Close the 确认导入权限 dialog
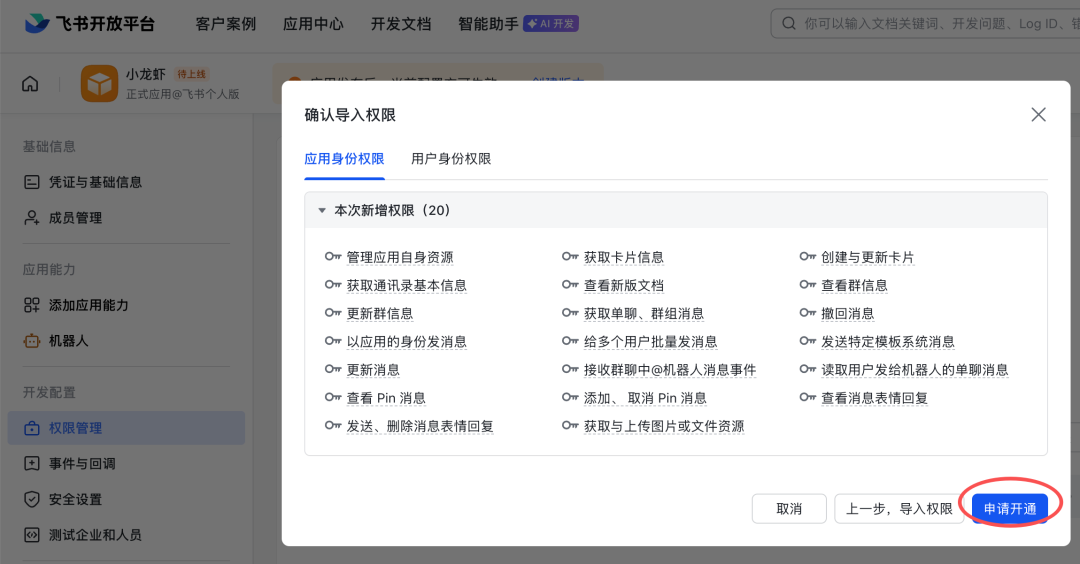The width and height of the screenshot is (1080, 564). point(1039,114)
